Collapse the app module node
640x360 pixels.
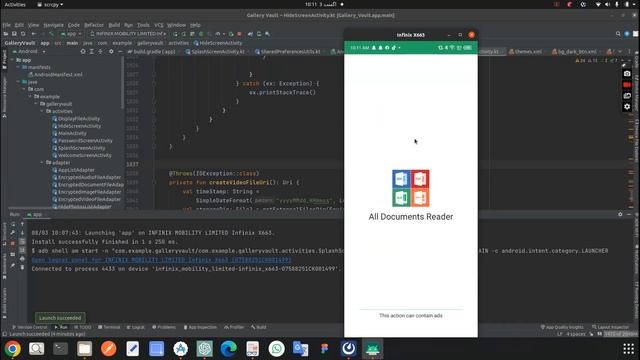click(x=13, y=60)
